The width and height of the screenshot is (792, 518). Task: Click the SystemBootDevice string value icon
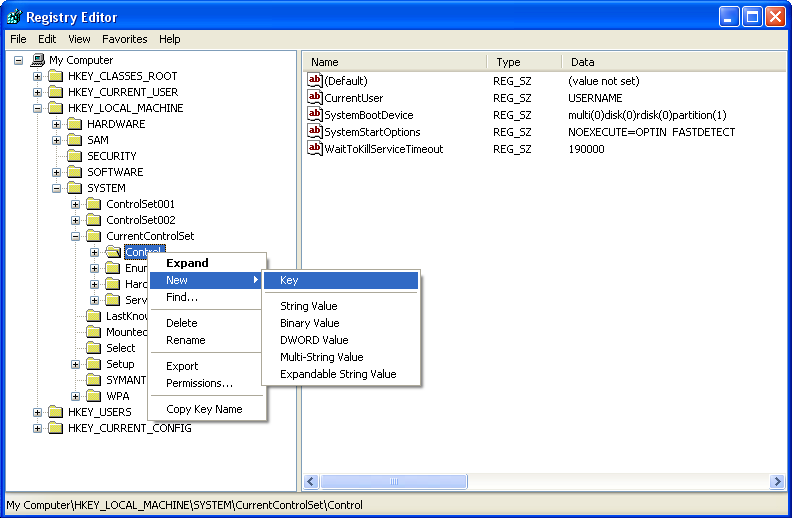tap(315, 115)
